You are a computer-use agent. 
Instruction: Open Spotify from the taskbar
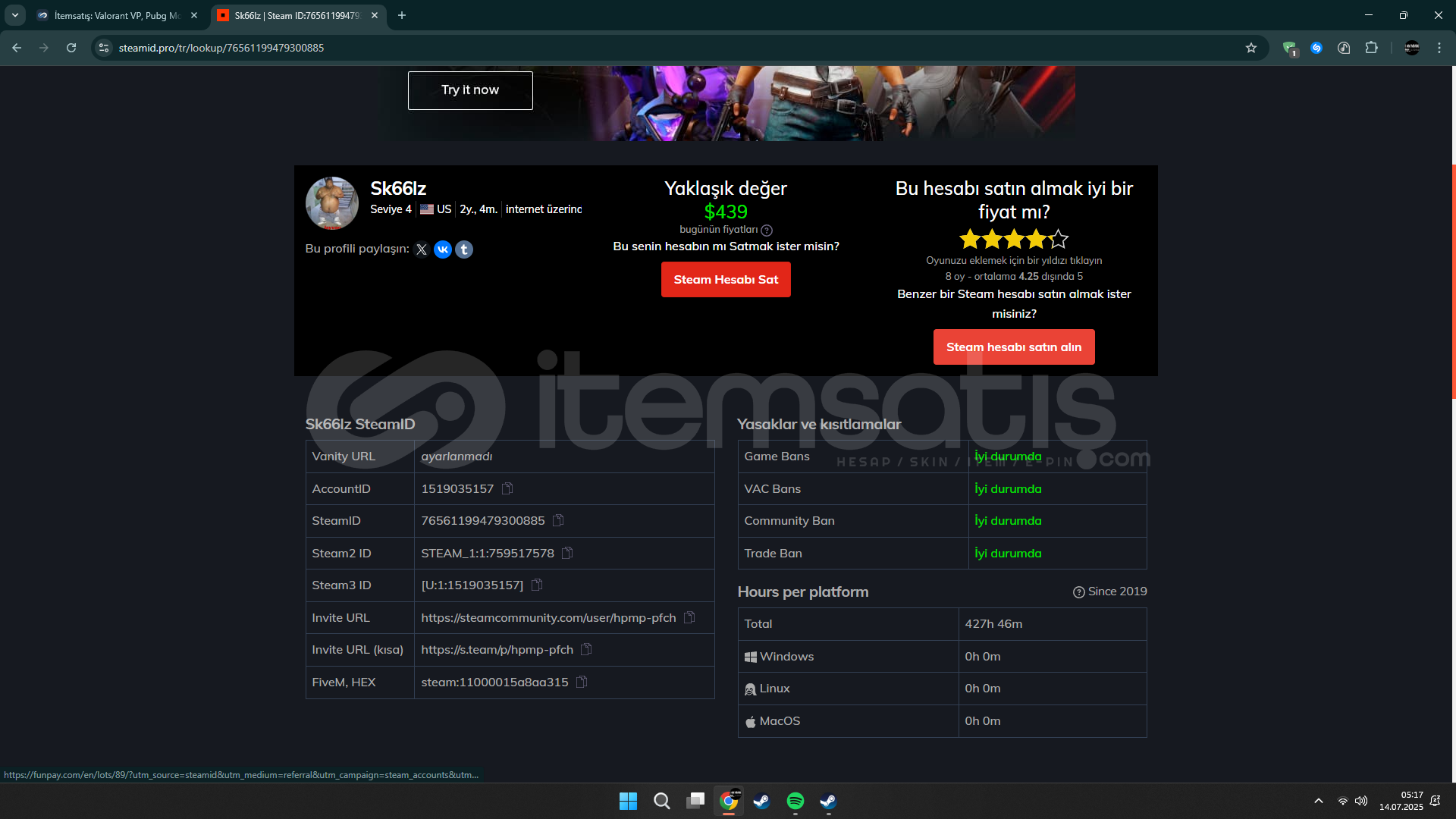coord(795,801)
